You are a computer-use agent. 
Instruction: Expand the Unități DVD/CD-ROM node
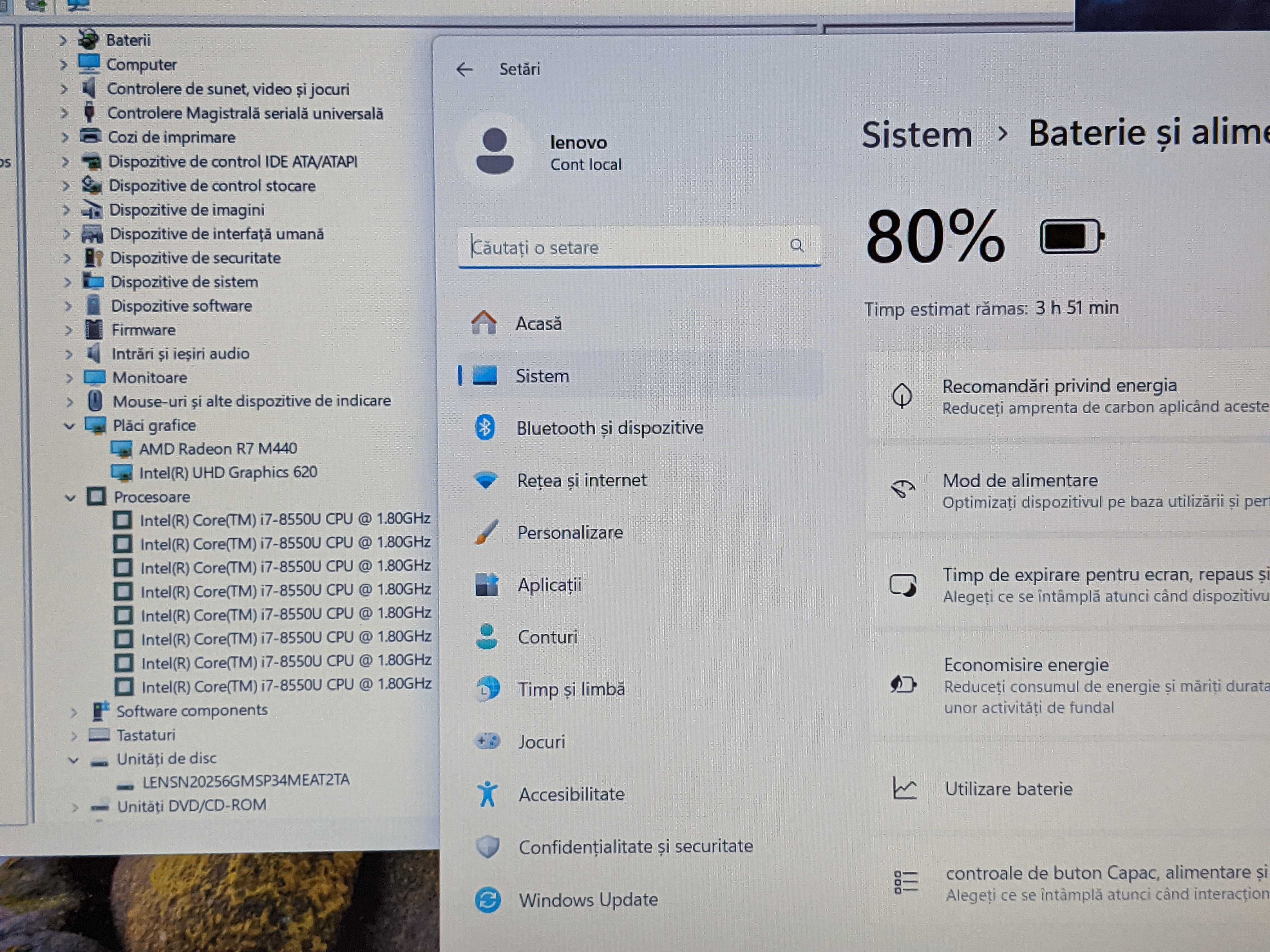point(75,807)
